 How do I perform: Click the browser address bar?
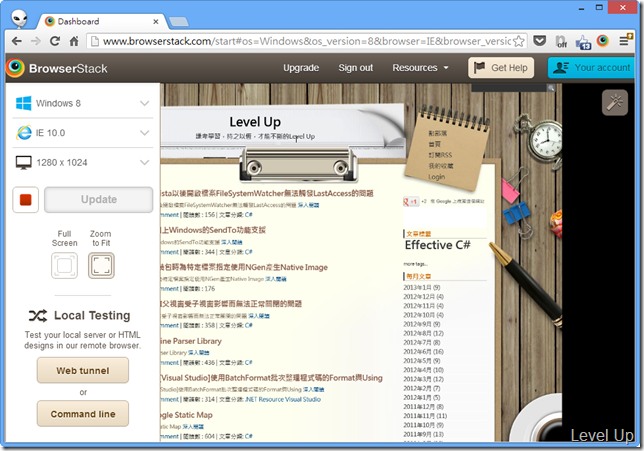coord(307,41)
